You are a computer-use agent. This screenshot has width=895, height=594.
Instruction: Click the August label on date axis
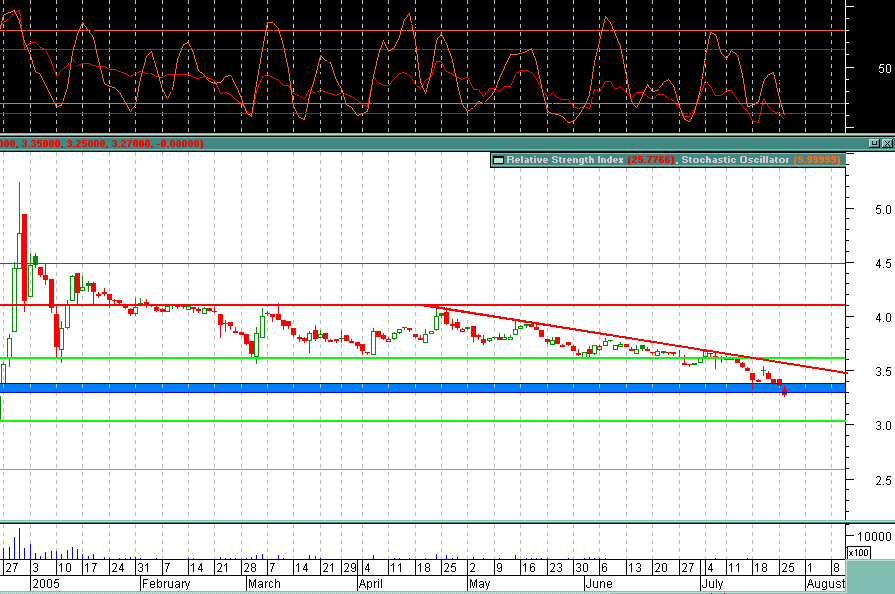825,583
